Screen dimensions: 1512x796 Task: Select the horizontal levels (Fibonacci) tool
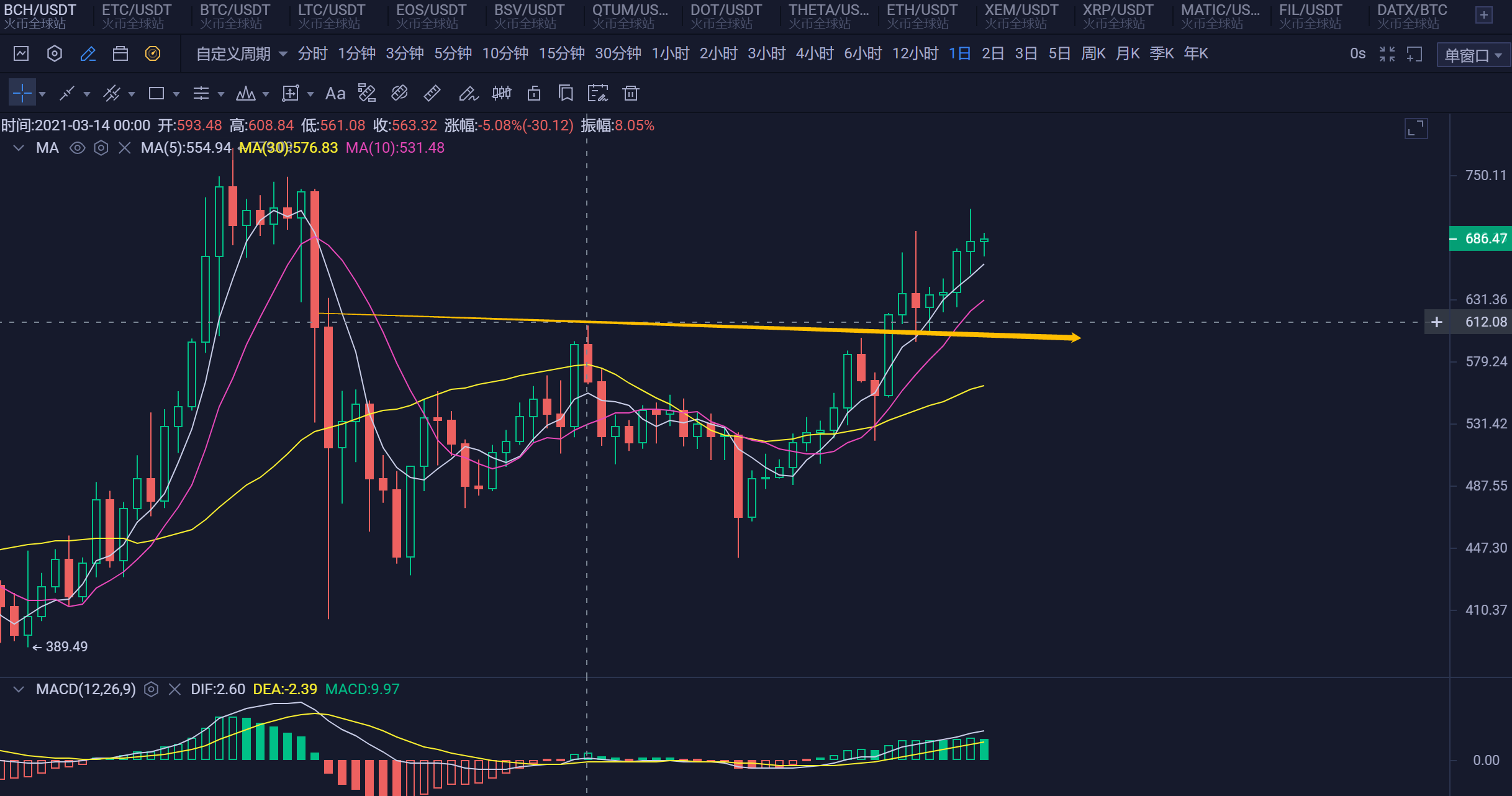pyautogui.click(x=201, y=93)
